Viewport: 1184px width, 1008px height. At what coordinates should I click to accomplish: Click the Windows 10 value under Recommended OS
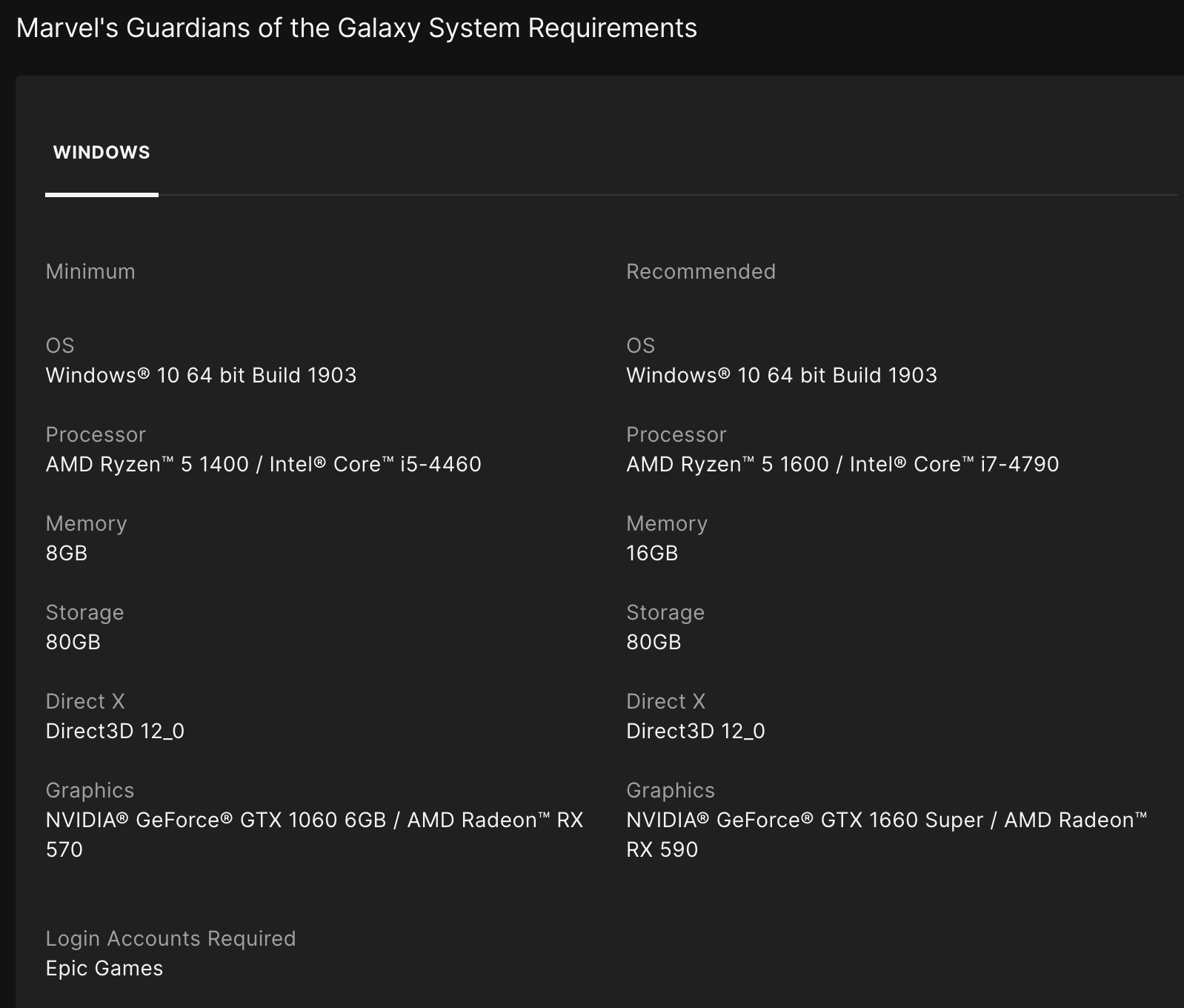click(x=782, y=375)
